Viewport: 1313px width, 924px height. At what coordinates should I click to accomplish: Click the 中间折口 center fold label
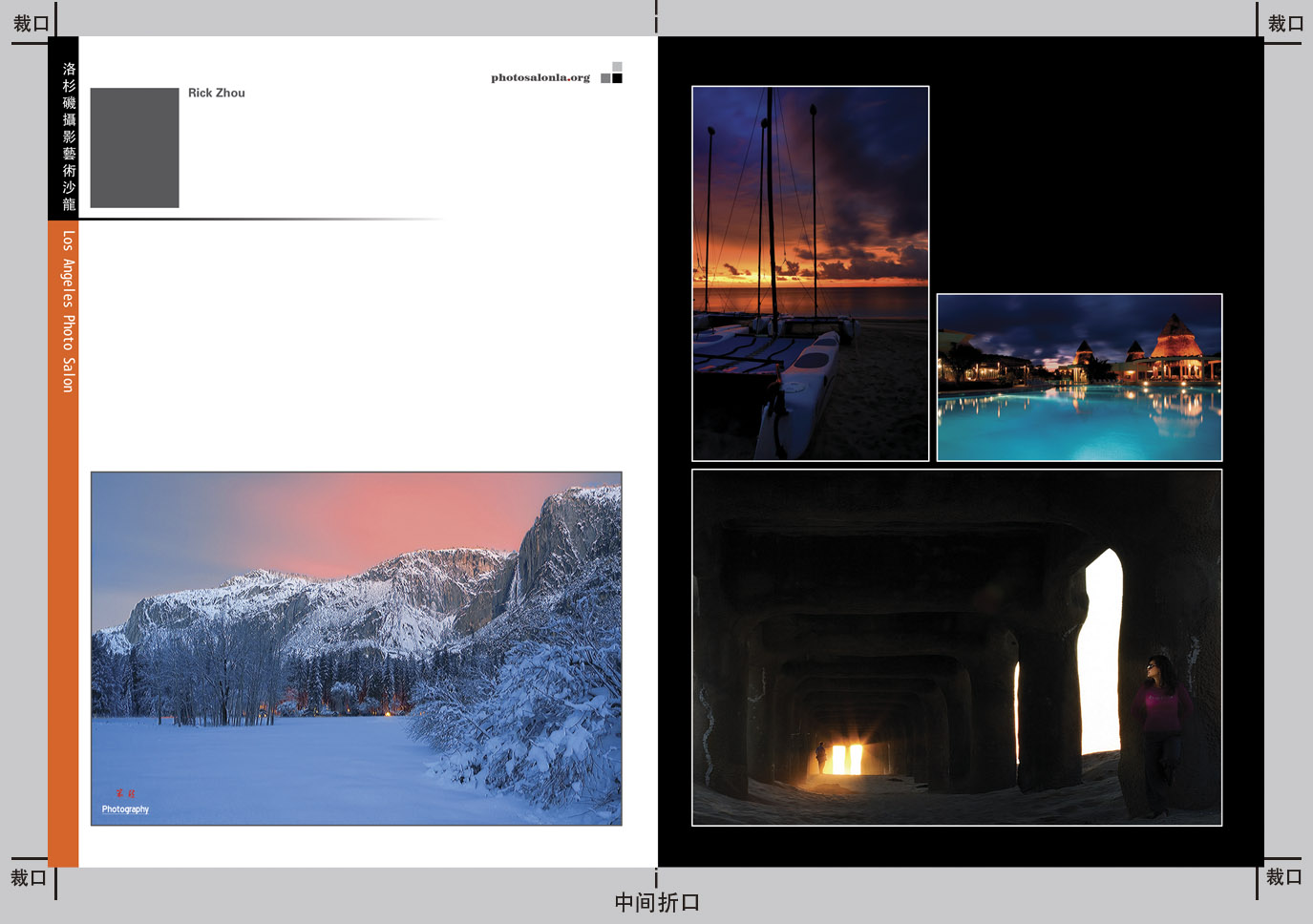[x=657, y=902]
